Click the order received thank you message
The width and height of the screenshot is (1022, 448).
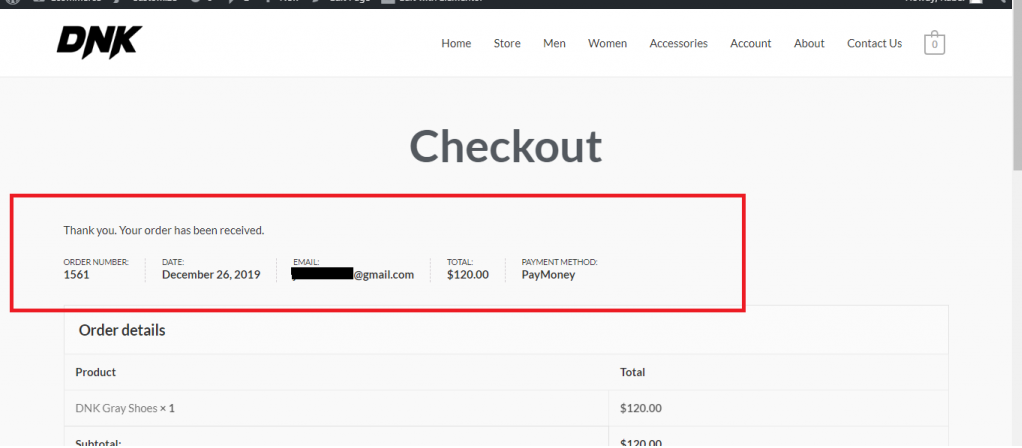coord(164,230)
